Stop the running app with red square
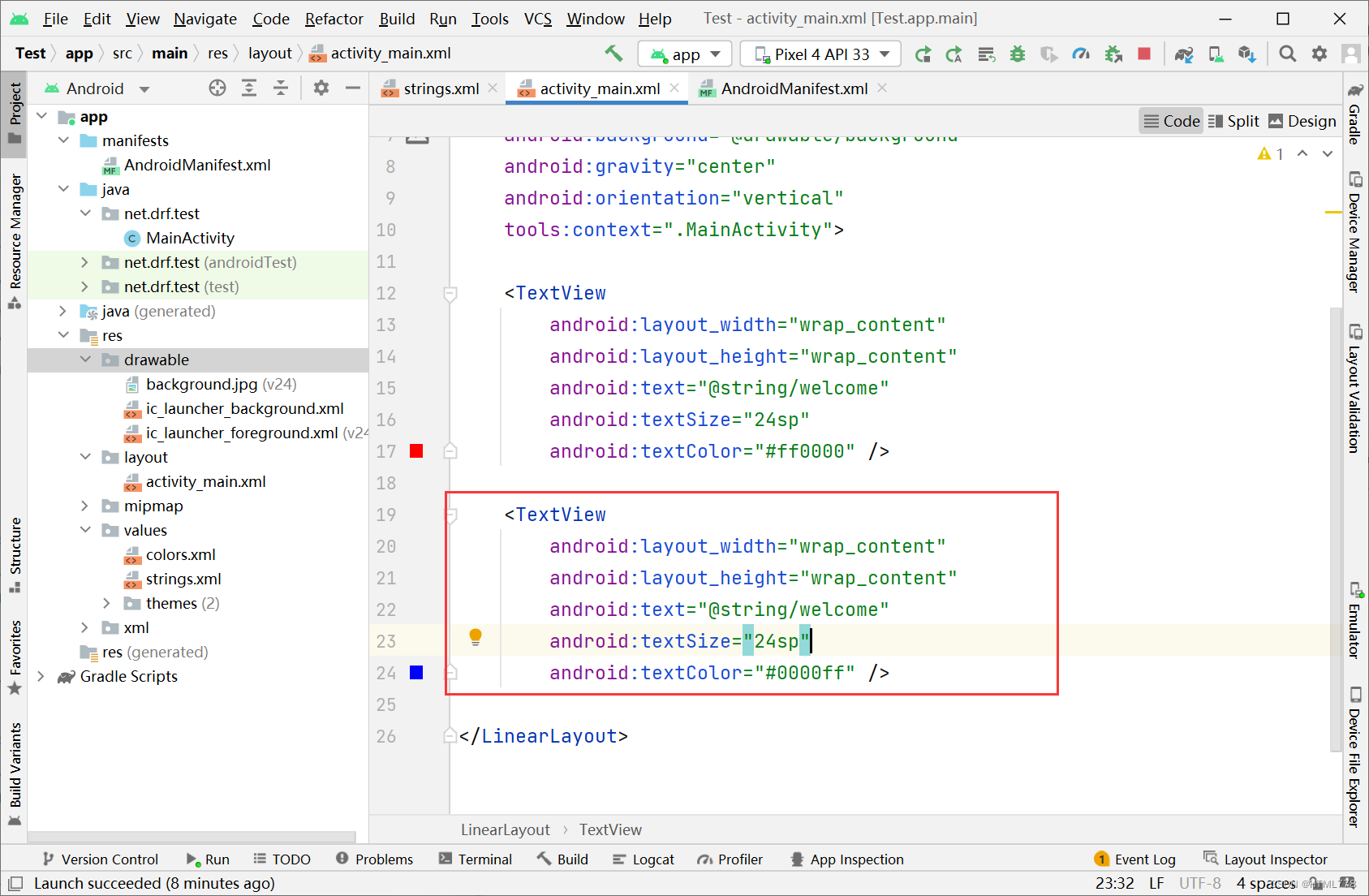Viewport: 1369px width, 896px height. click(1144, 54)
